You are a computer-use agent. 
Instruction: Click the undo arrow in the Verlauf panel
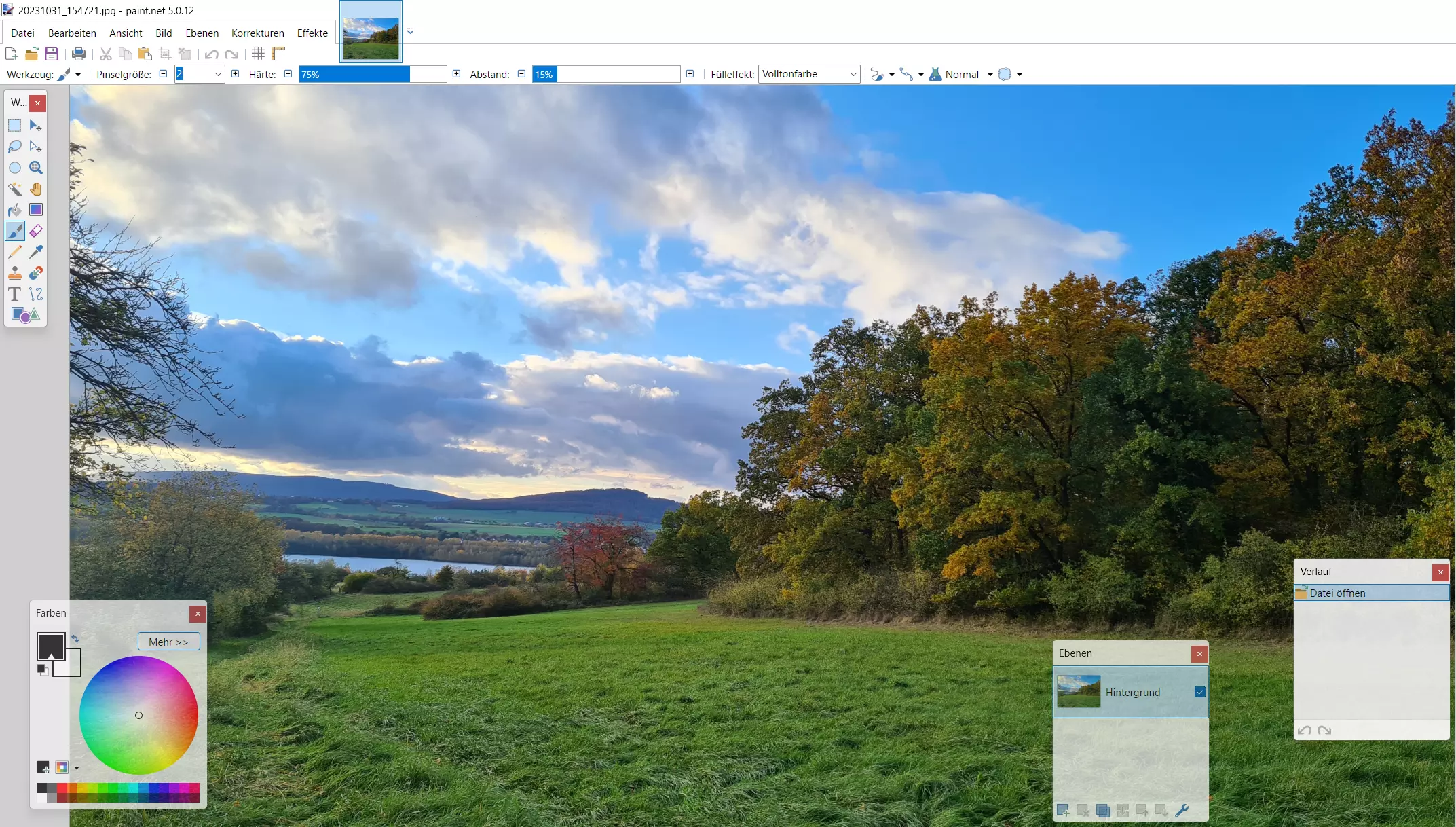tap(1305, 731)
